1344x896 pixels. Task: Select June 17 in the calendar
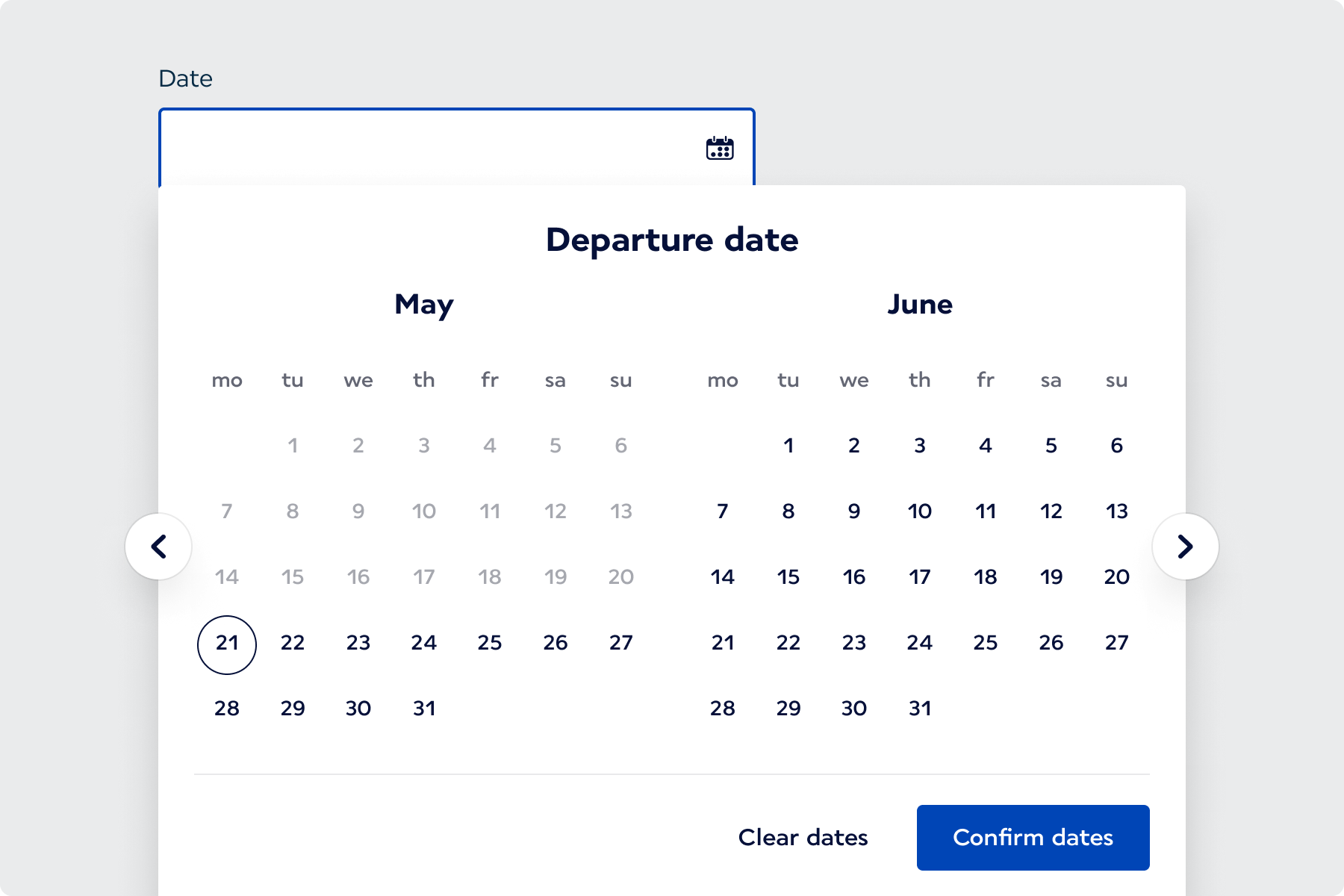click(920, 576)
